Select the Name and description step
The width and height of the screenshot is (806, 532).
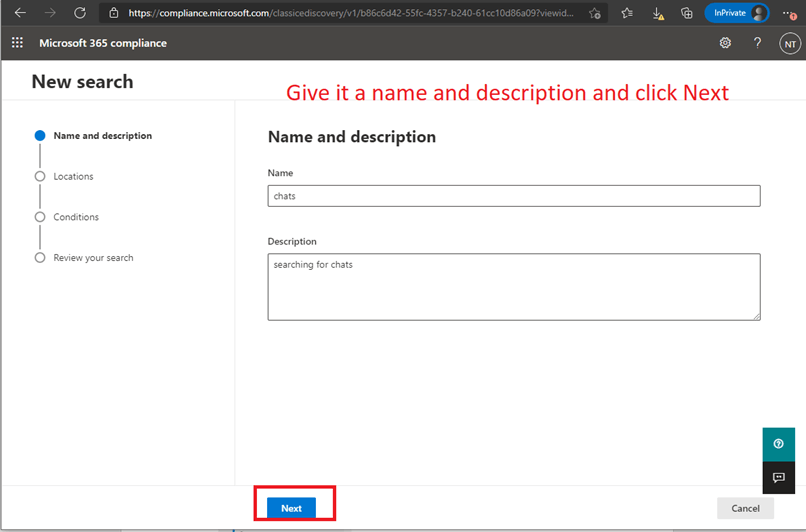pyautogui.click(x=93, y=136)
